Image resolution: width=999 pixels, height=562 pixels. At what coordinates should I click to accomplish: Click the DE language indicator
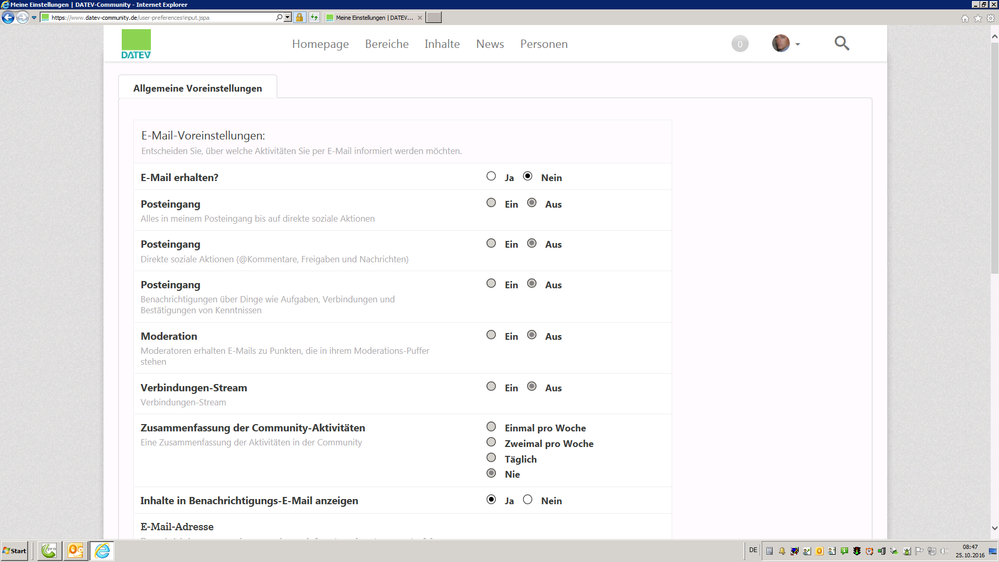coord(753,550)
